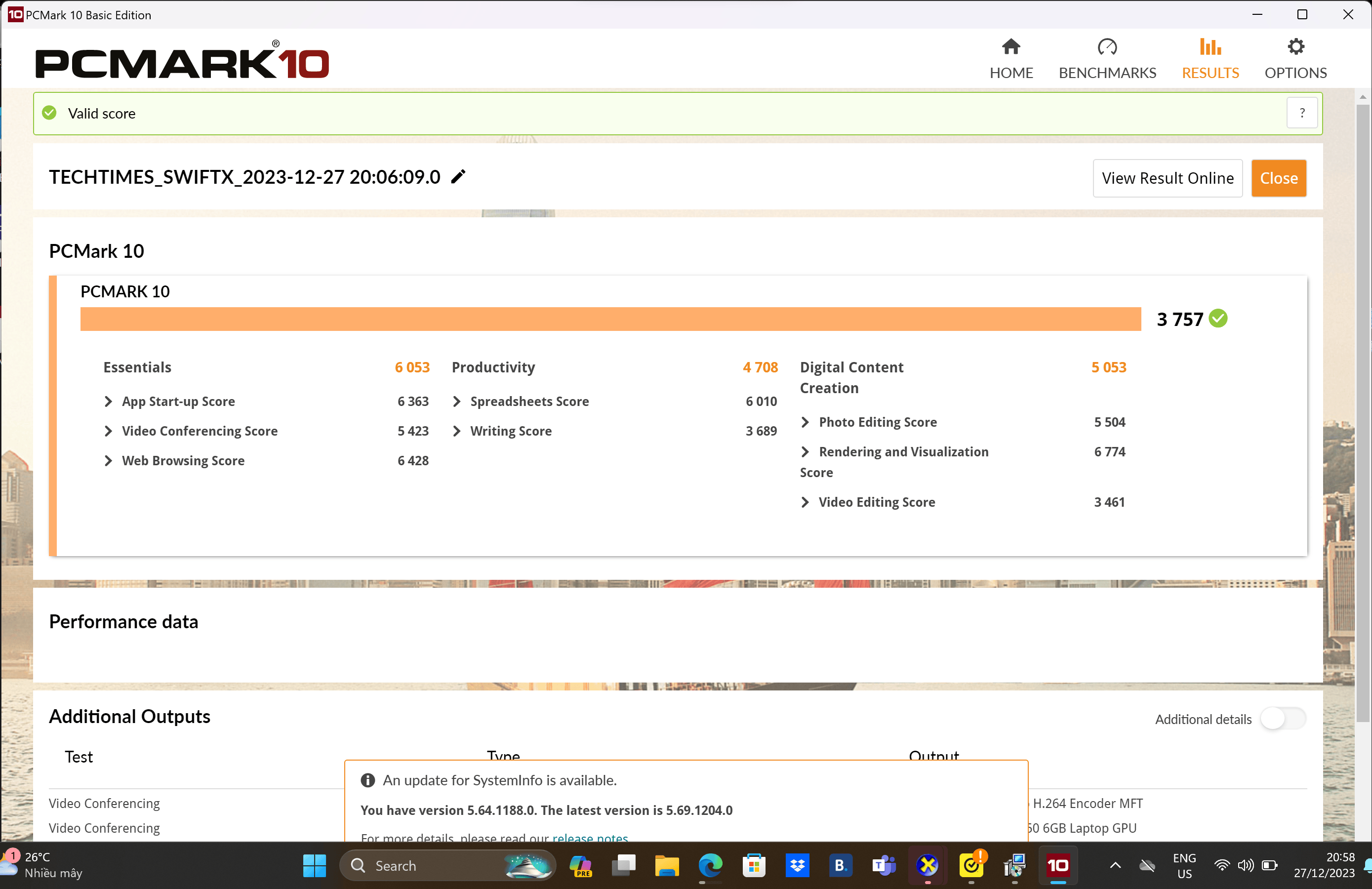Click the PCMark 10 logo
1372x889 pixels.
[x=182, y=60]
